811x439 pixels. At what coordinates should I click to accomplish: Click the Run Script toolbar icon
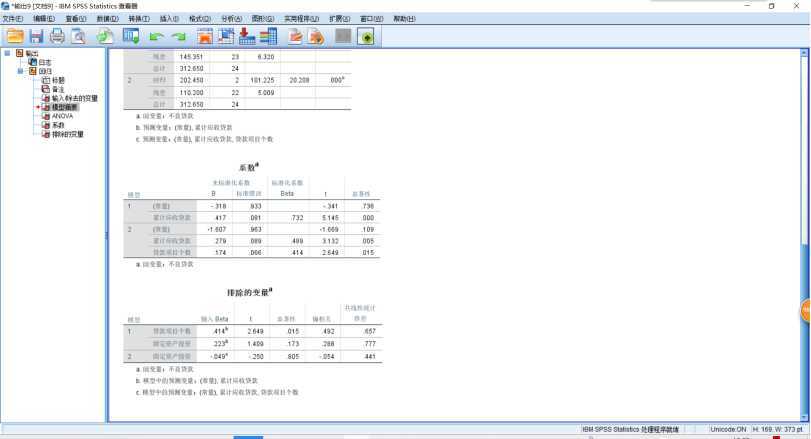pyautogui.click(x=316, y=36)
